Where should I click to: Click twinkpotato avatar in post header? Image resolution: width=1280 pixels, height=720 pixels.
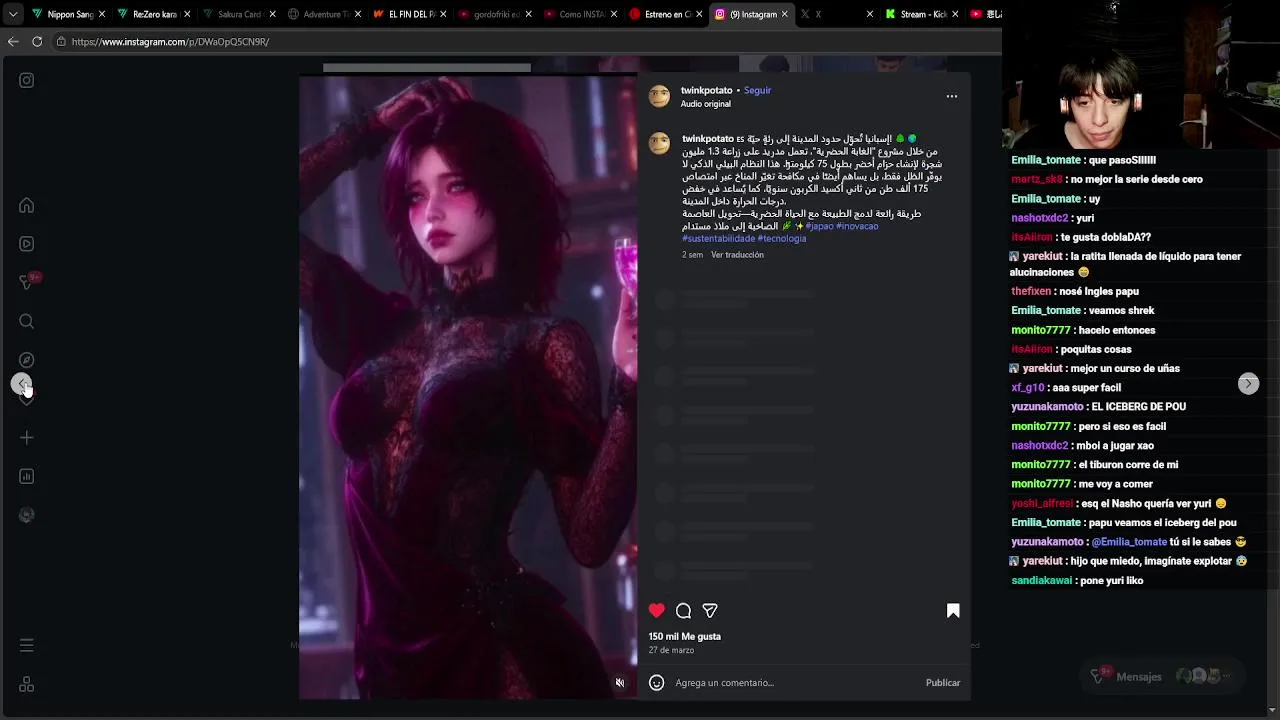click(659, 96)
